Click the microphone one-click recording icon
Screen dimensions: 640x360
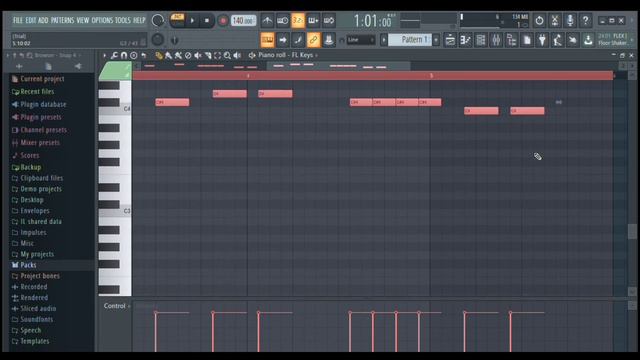[570, 20]
